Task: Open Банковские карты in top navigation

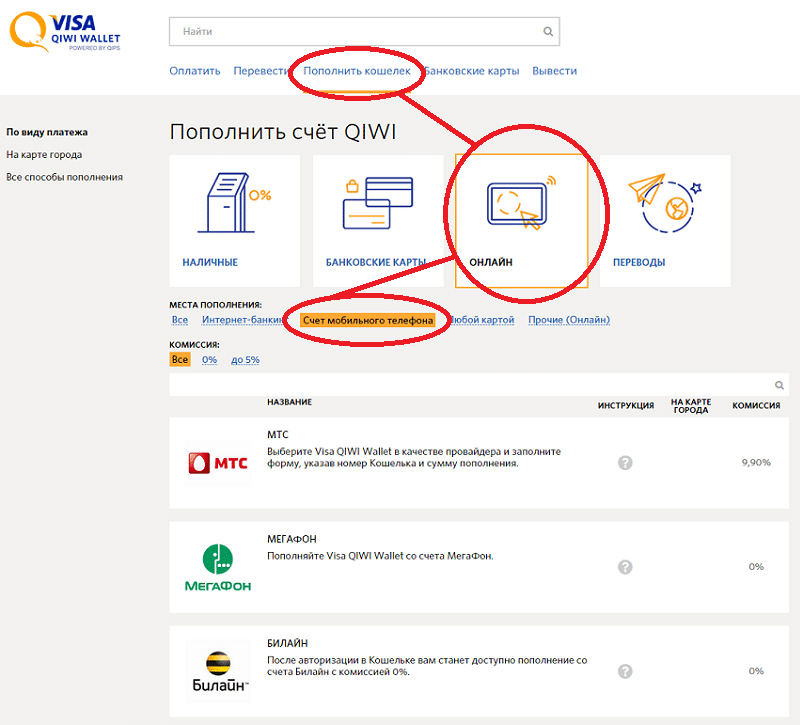Action: click(471, 71)
